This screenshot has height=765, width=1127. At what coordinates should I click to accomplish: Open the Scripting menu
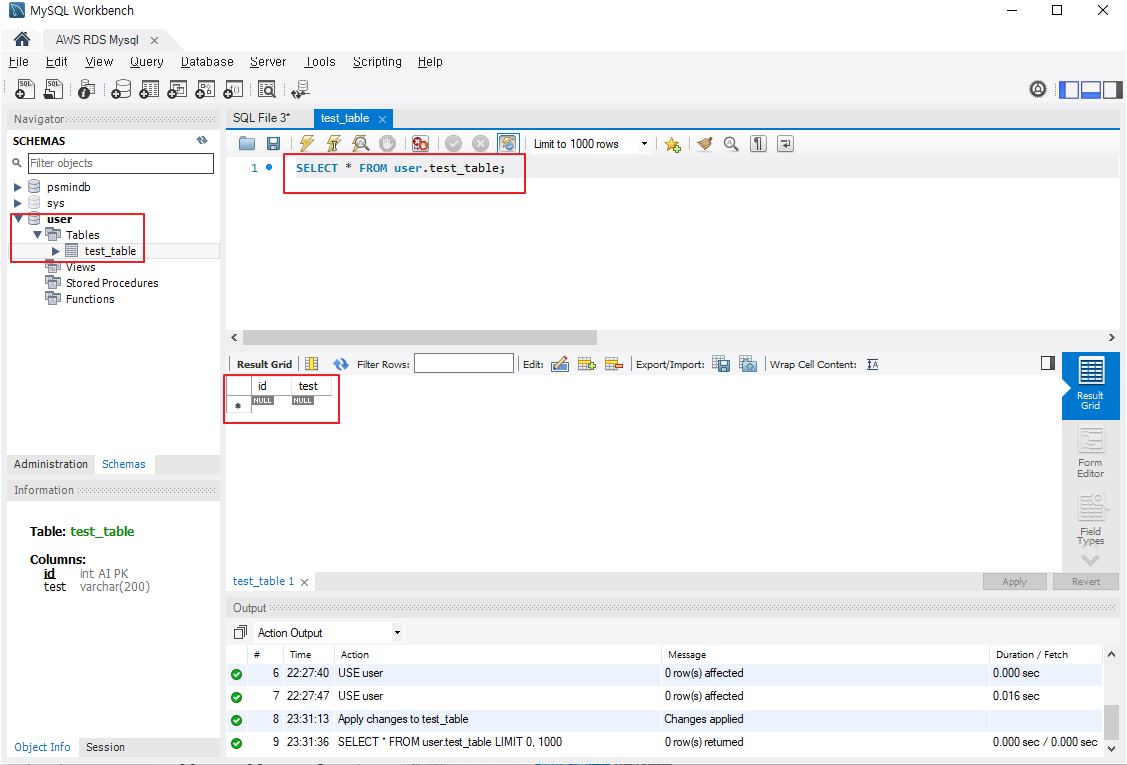[x=377, y=62]
